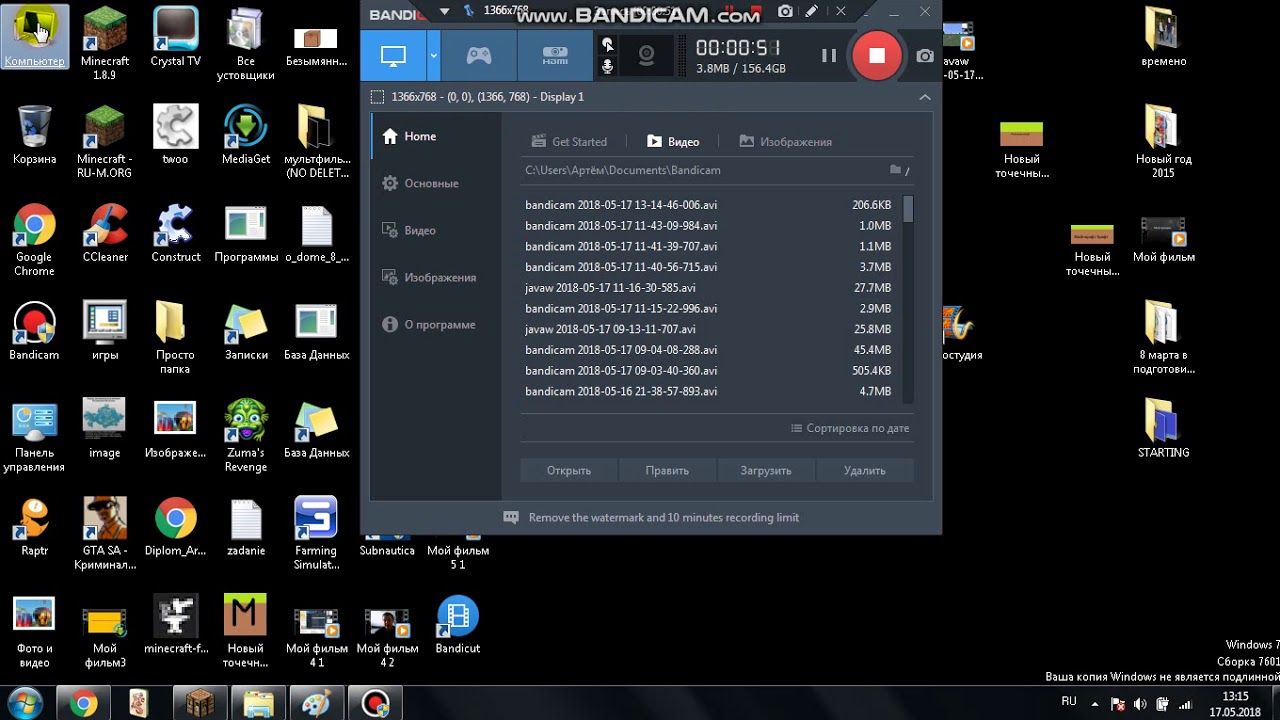Select bandicam 2018-05-17 11-40-56-715.avi
This screenshot has height=720, width=1280.
click(x=708, y=267)
